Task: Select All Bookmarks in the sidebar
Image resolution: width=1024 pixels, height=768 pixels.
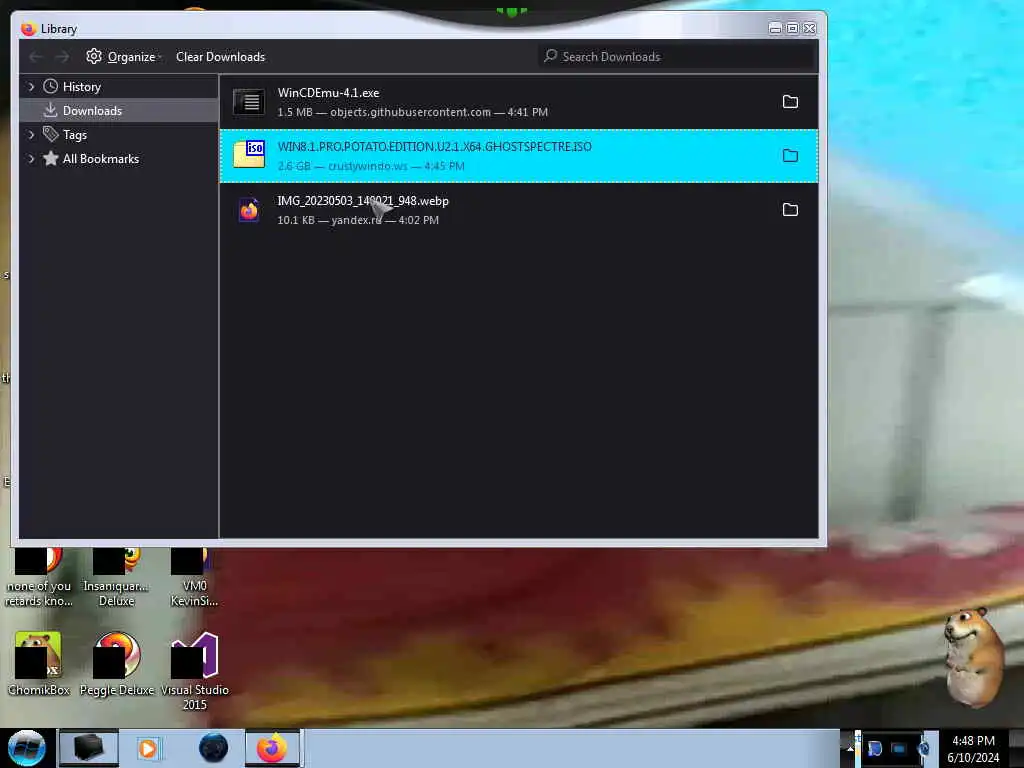Action: tap(118, 158)
